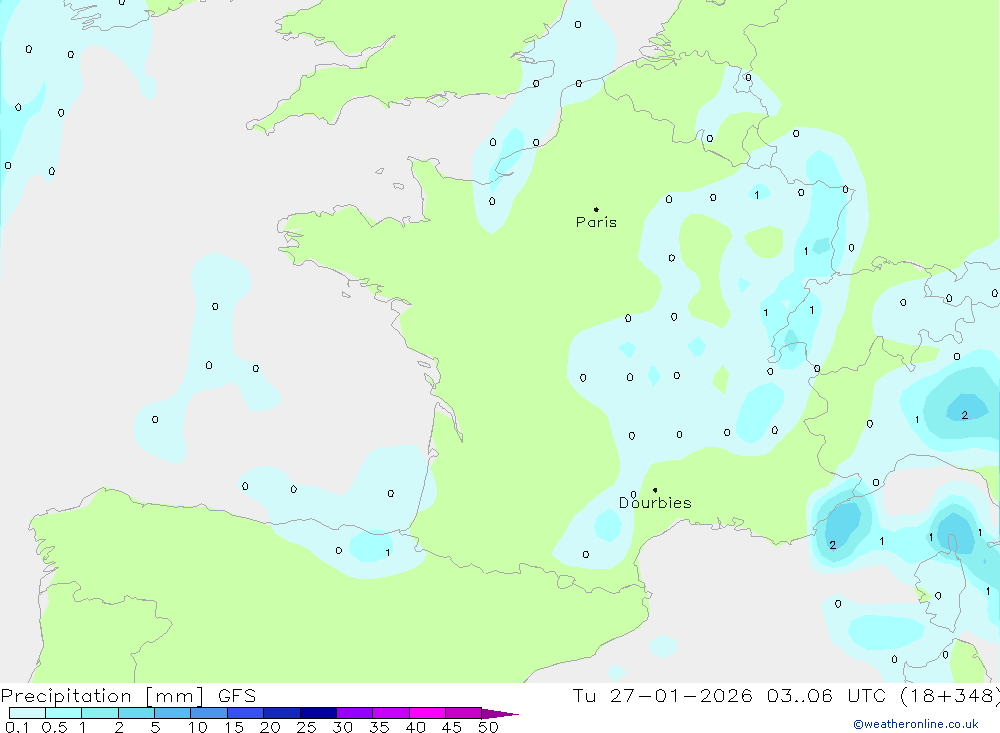Click the '(18+348)' forecast run text
This screenshot has height=733, width=1000.
(x=950, y=695)
